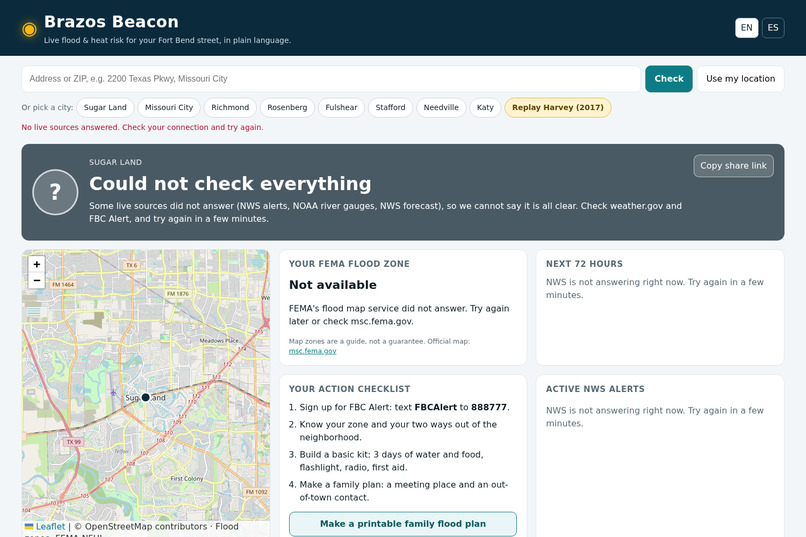Pick the Sugar Land city chip
The width and height of the screenshot is (806, 537).
point(105,107)
